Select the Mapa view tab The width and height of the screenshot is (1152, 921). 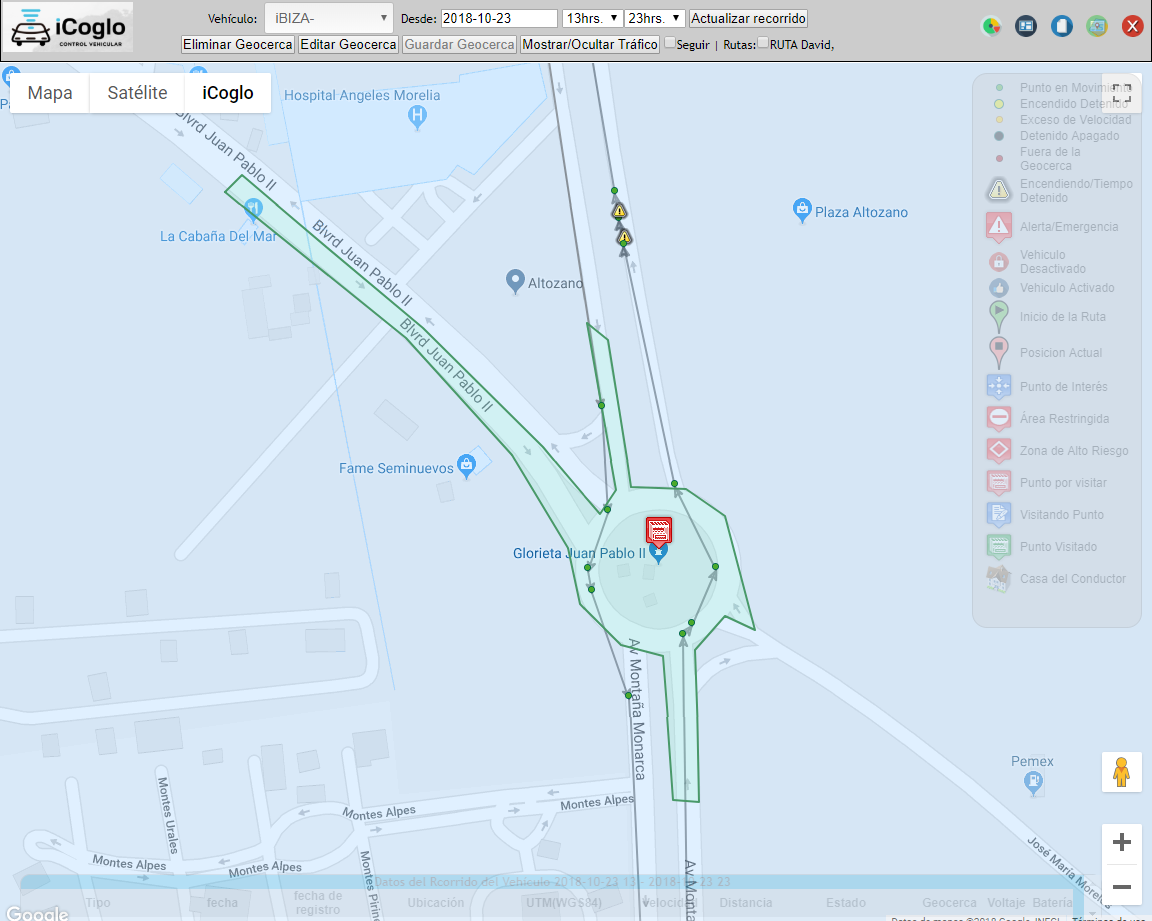click(x=50, y=93)
